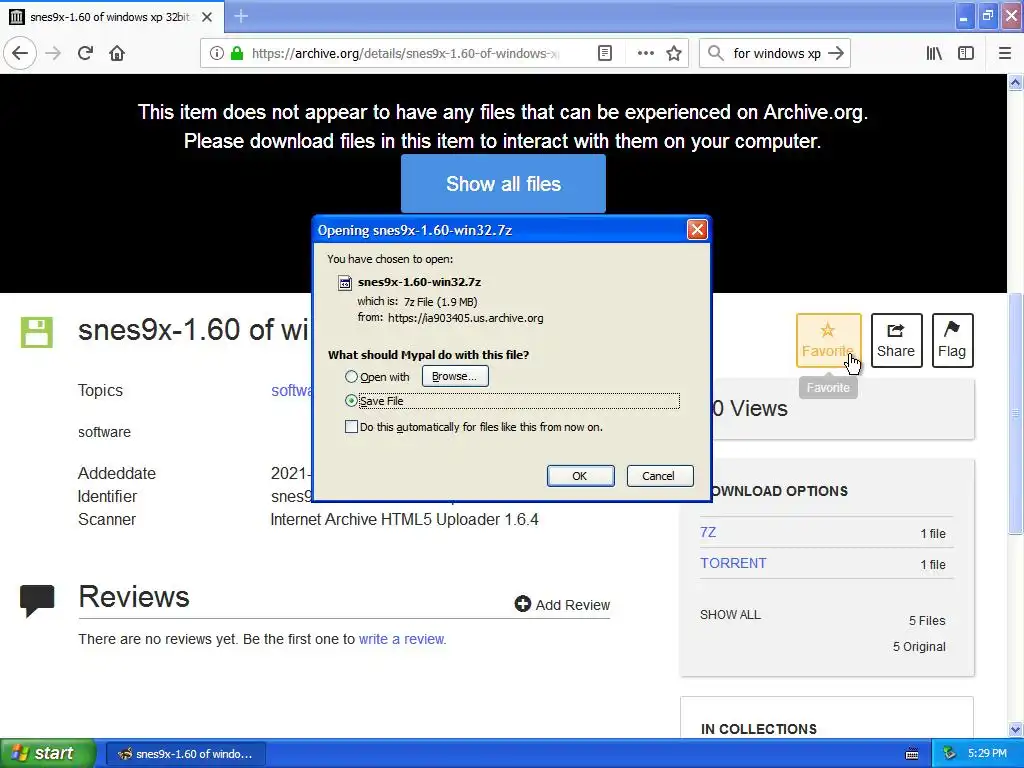Confirm the download with OK
Image resolution: width=1024 pixels, height=768 pixels.
click(580, 476)
